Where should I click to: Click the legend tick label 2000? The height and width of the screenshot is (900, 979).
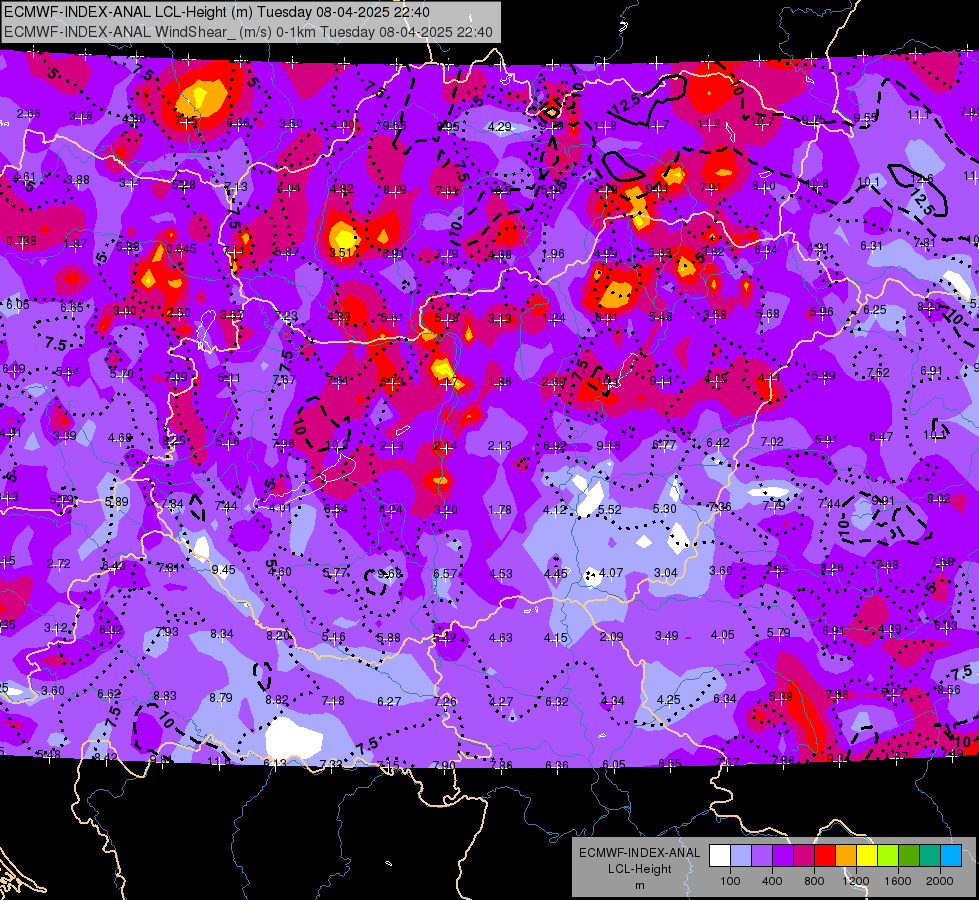click(x=940, y=881)
